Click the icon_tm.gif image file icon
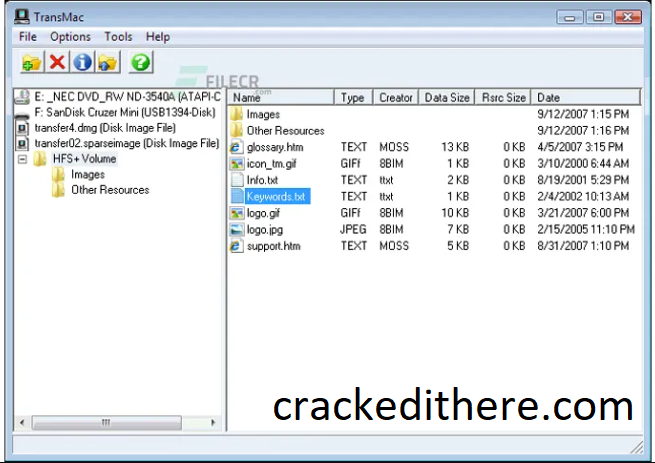Viewport: 655px width, 463px height. point(236,163)
